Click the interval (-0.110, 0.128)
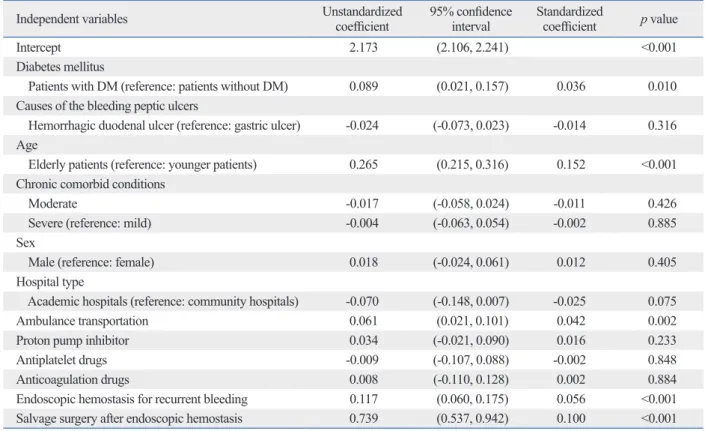The width and height of the screenshot is (705, 431). click(471, 380)
